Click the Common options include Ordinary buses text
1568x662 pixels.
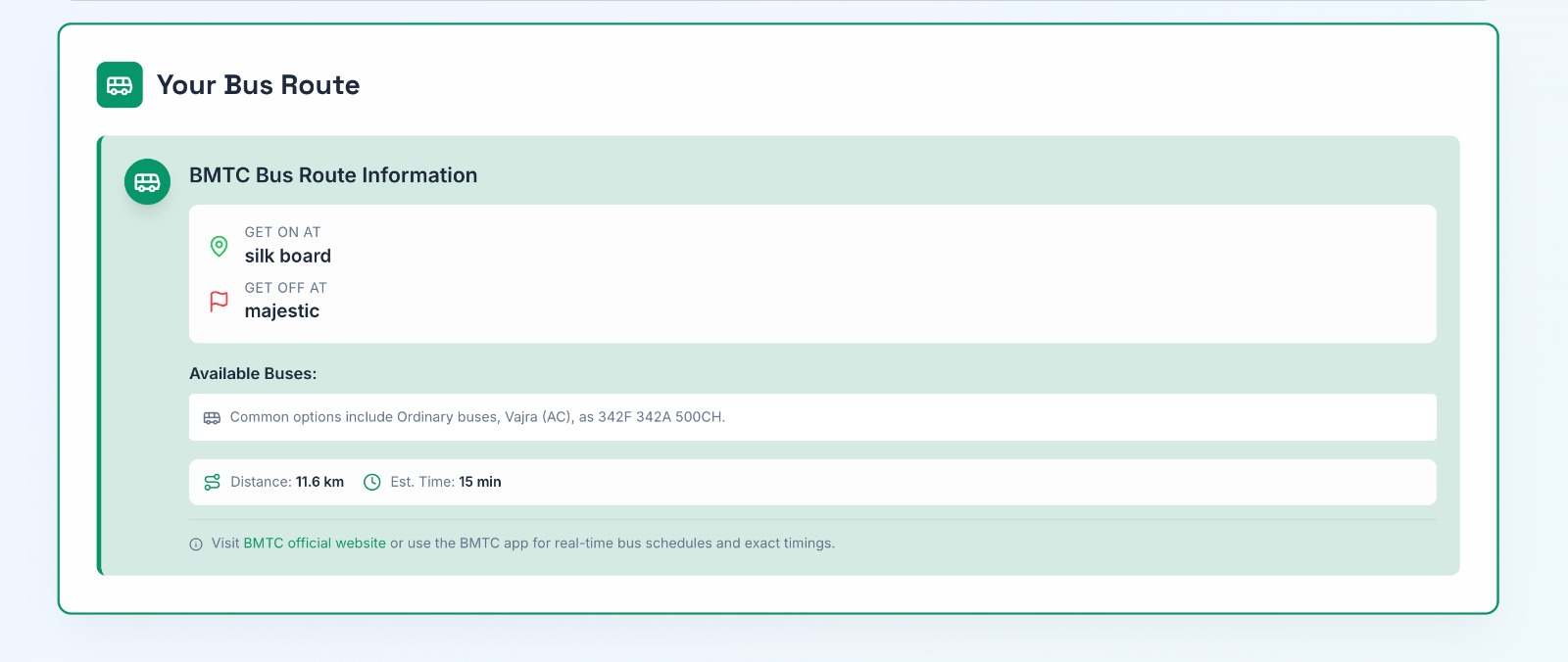click(x=477, y=417)
